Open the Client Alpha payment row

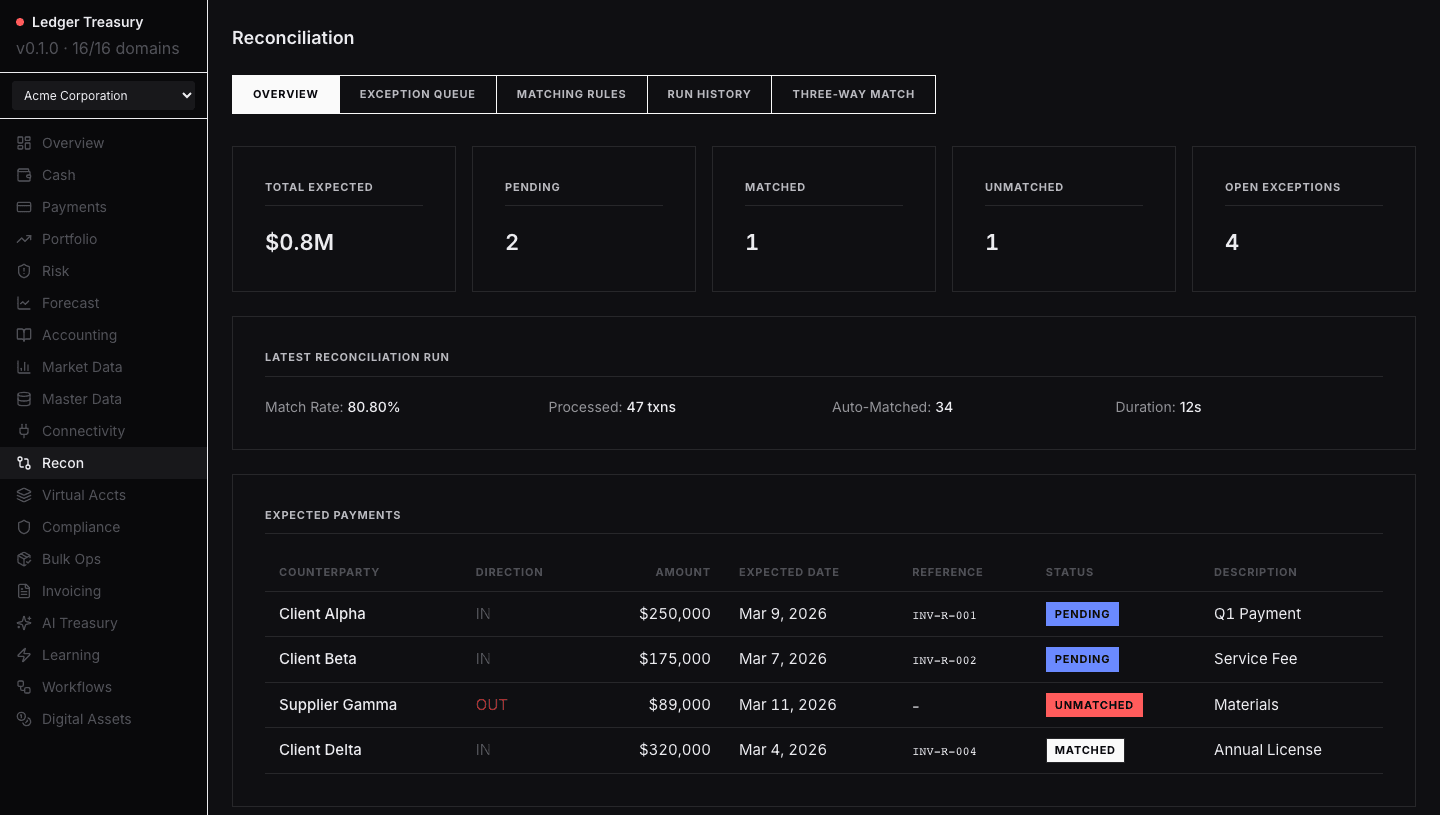(x=824, y=614)
